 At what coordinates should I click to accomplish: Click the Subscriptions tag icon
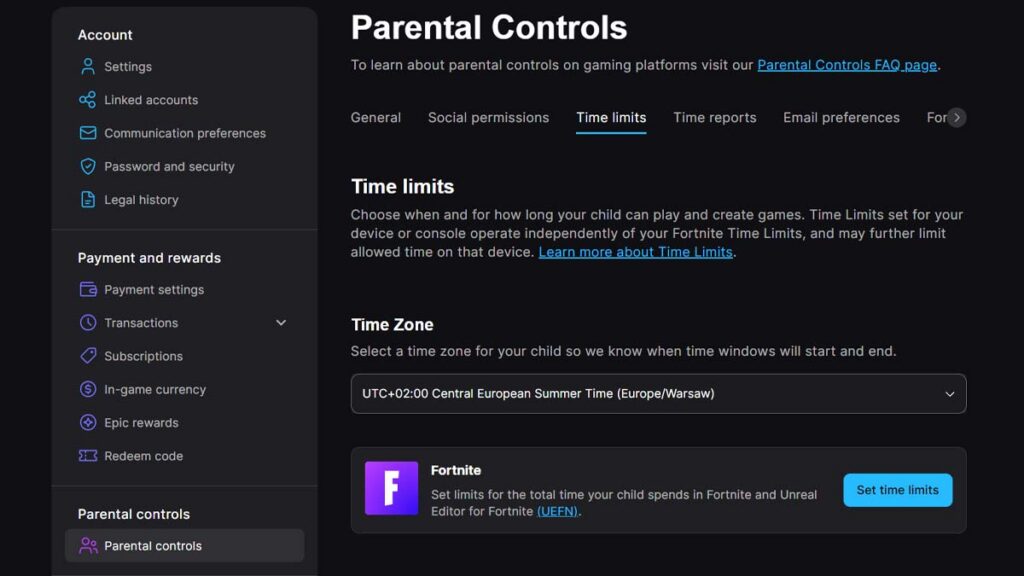88,356
